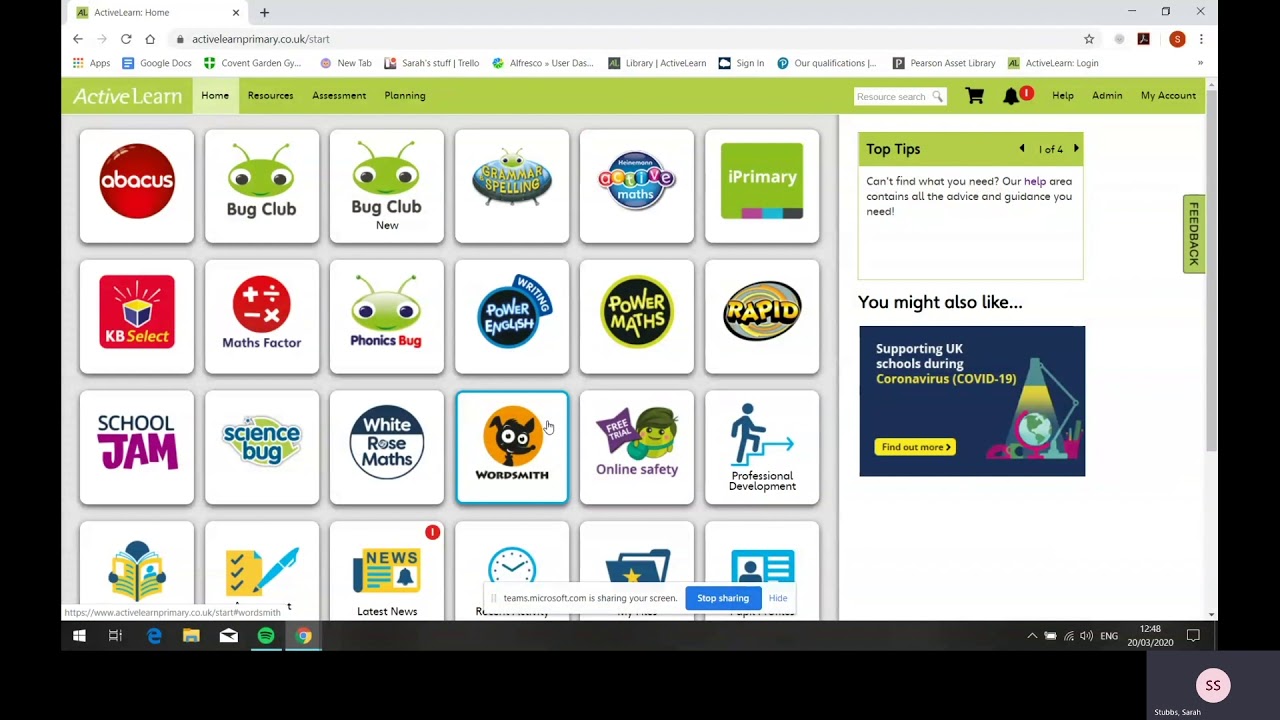Open the Rapid tile
This screenshot has width=1280, height=720.
click(x=762, y=317)
